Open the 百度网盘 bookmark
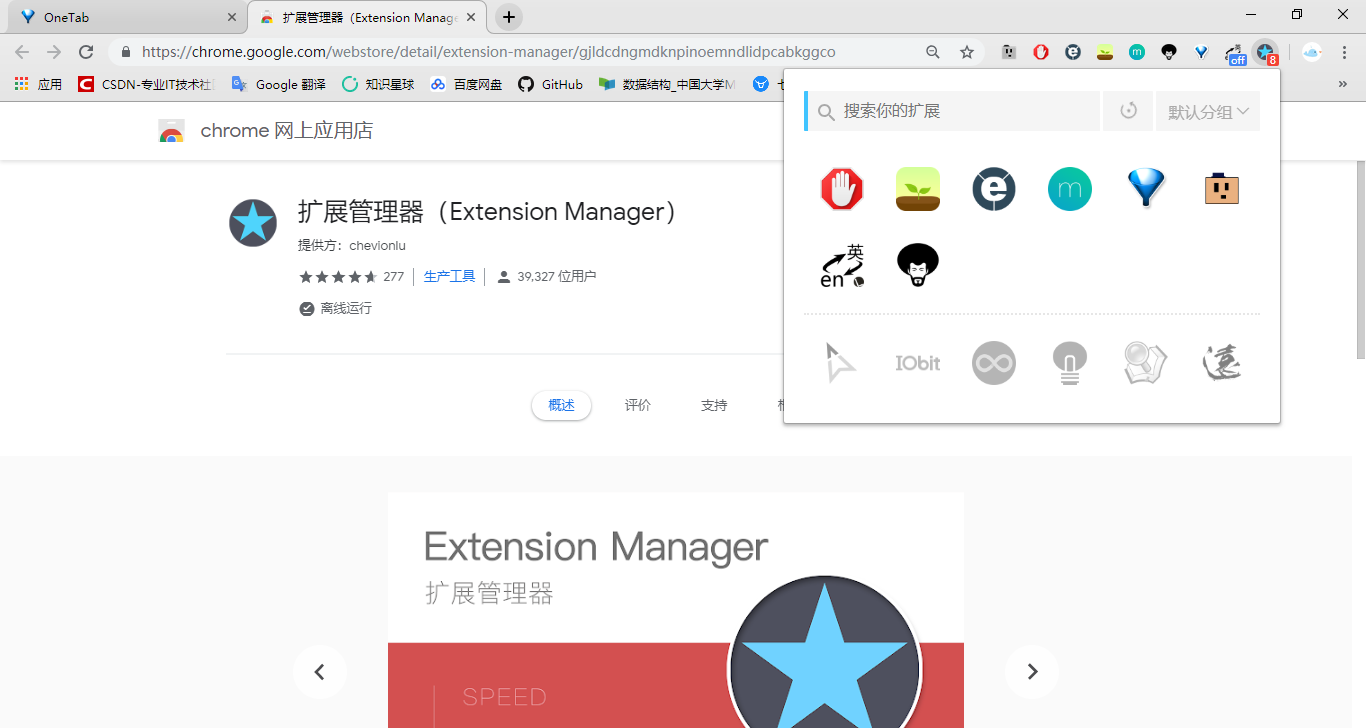The width and height of the screenshot is (1366, 728). 466,84
